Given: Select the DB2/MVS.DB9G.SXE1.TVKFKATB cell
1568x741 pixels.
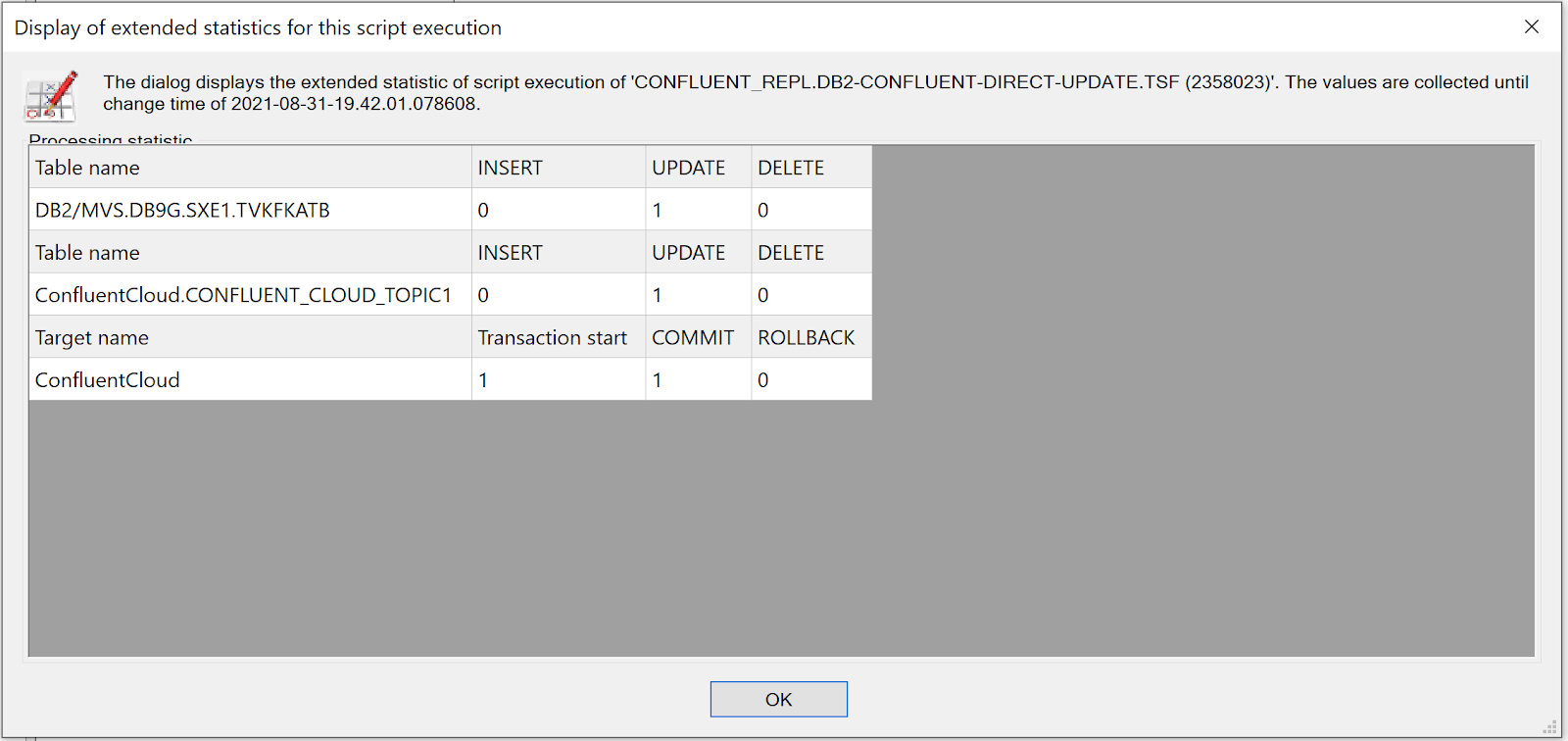Looking at the screenshot, I should click(250, 210).
